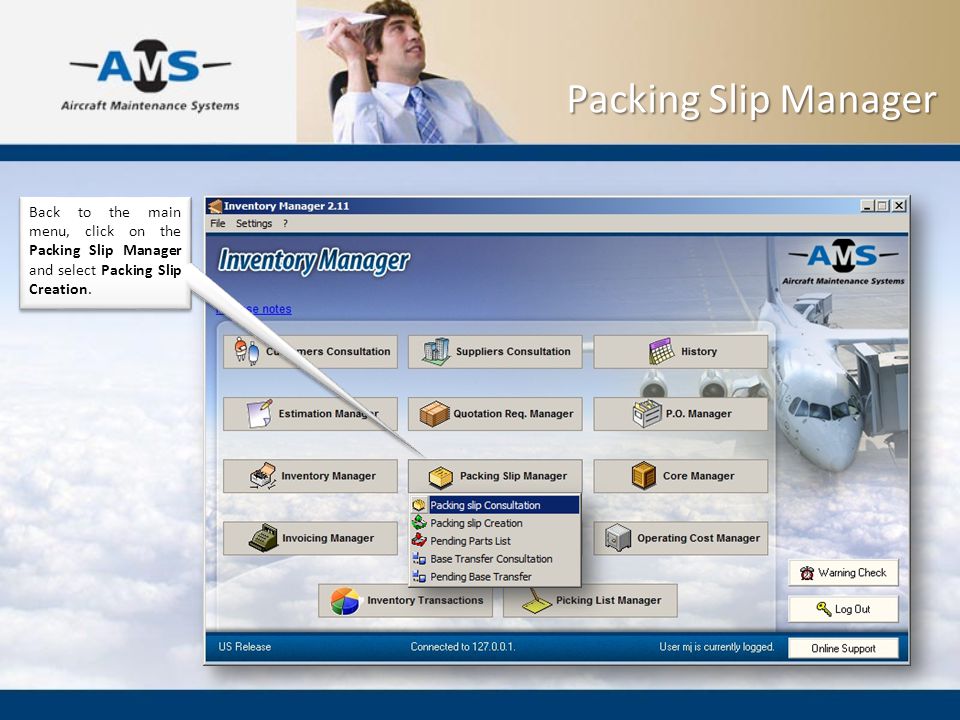
Task: Click the Packing Slip Manager button
Action: (495, 476)
